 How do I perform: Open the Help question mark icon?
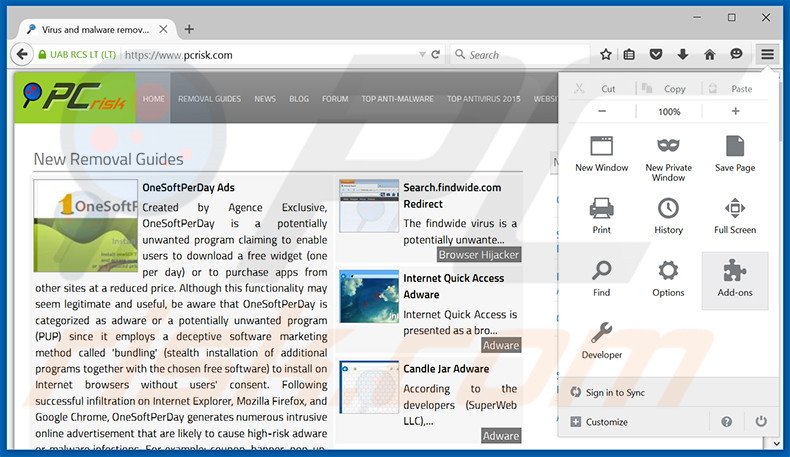click(x=726, y=422)
